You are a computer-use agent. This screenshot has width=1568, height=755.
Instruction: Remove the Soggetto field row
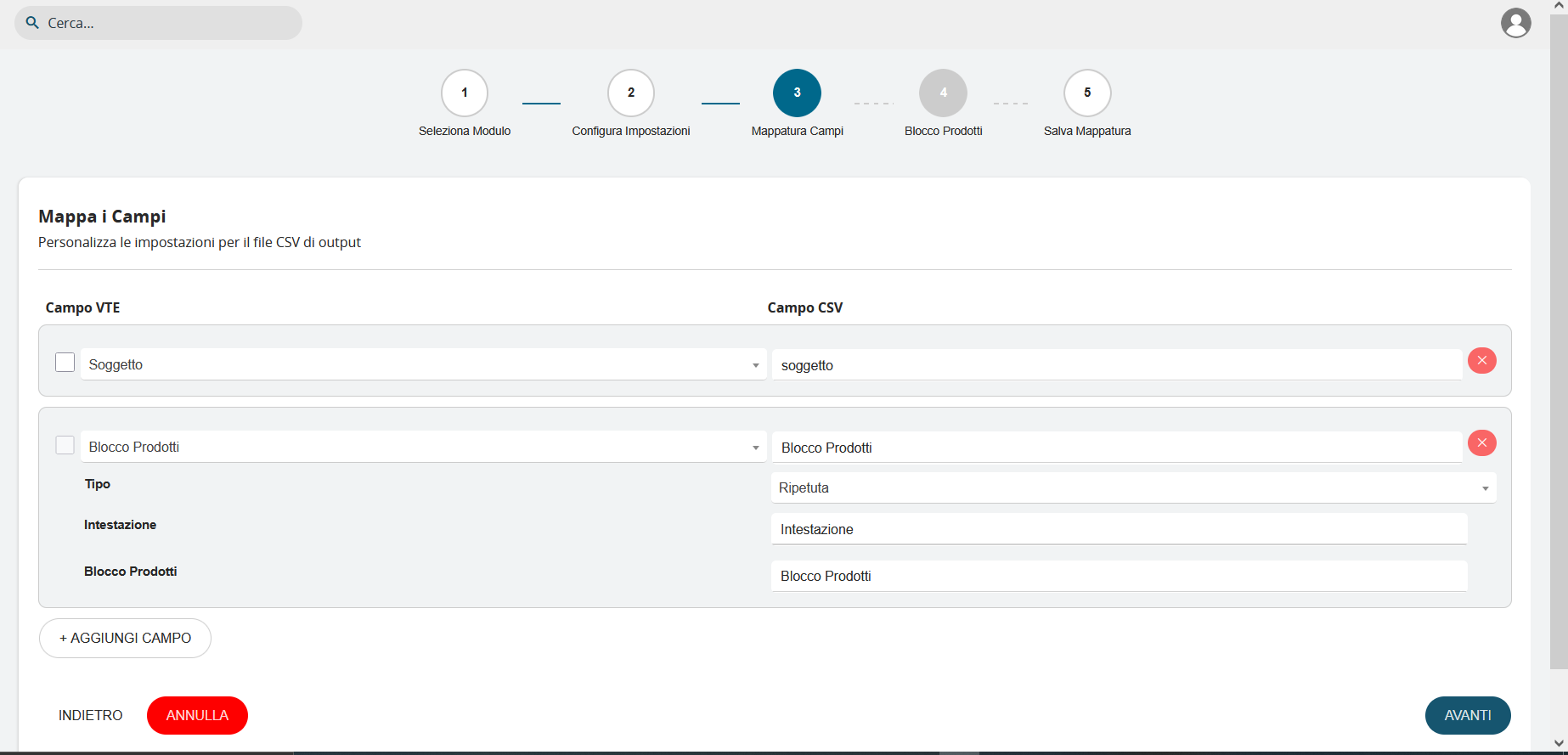(1481, 361)
